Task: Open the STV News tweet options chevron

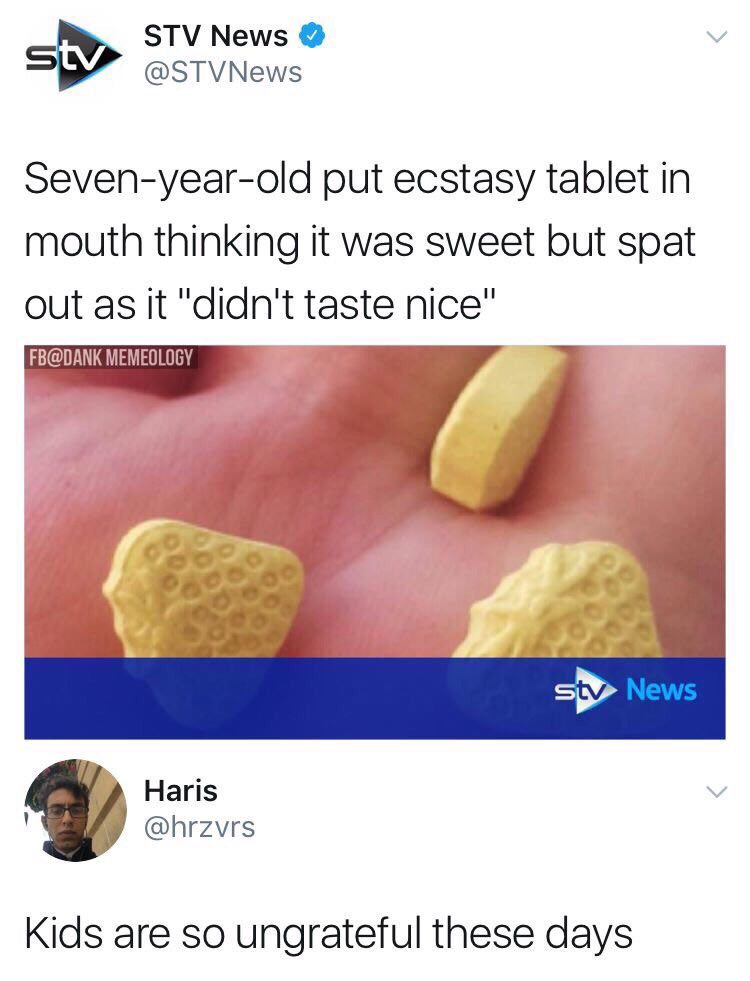Action: 717,37
